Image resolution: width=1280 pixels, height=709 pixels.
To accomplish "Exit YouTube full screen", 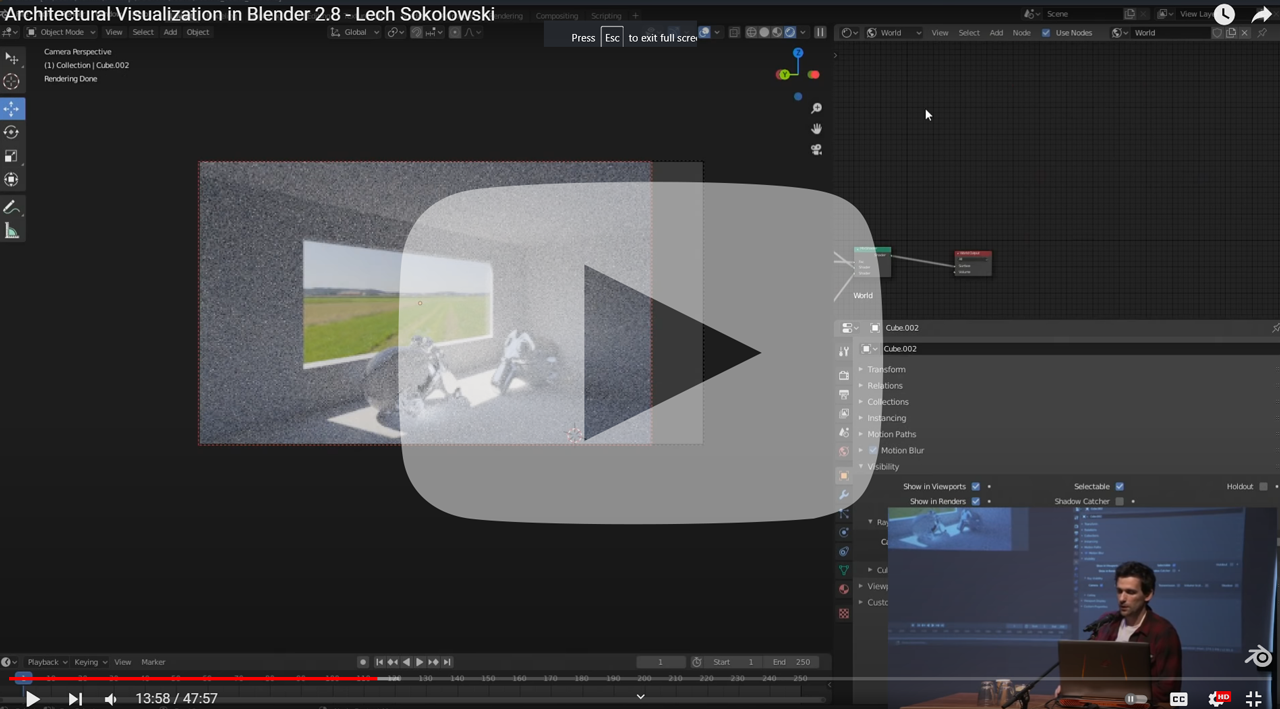I will click(x=1254, y=699).
